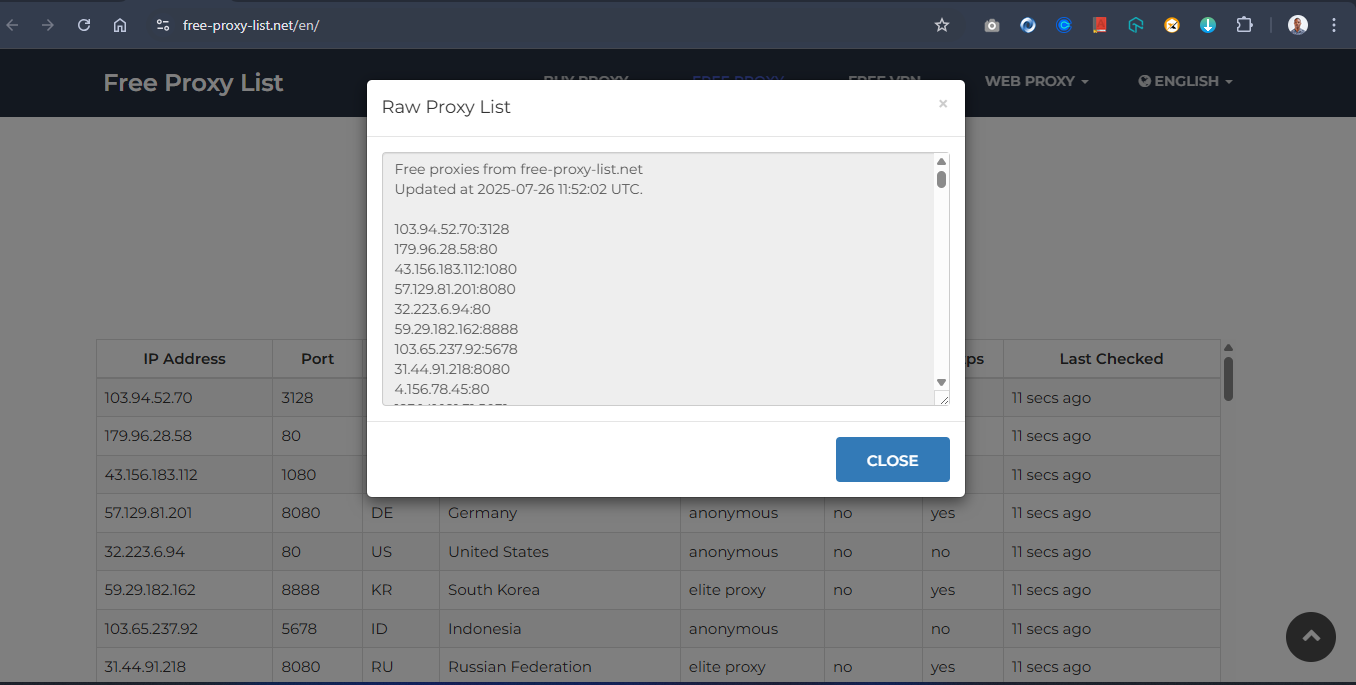Click the scroll-to-top arrow button
The image size is (1356, 685).
point(1311,637)
